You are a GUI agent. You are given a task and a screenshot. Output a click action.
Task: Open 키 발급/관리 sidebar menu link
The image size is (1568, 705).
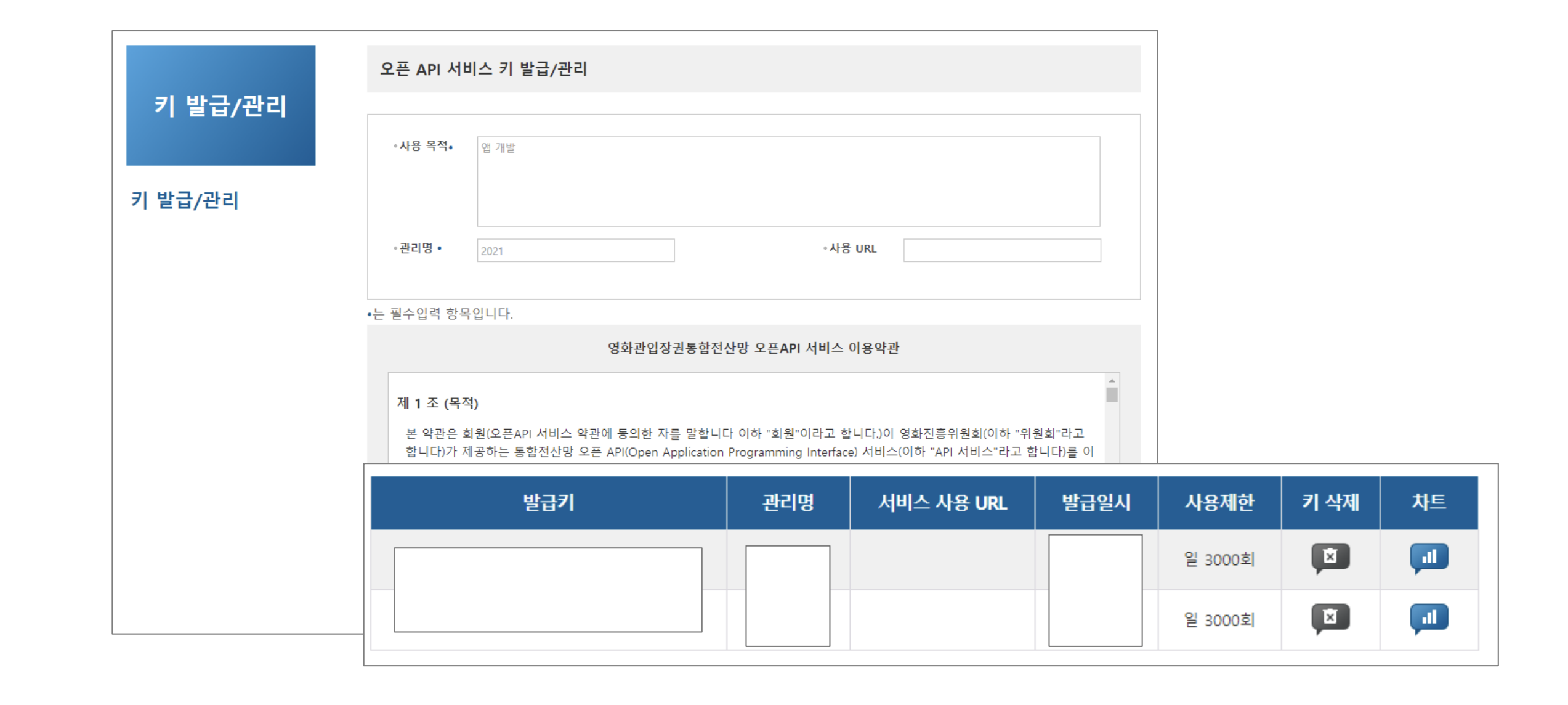click(x=185, y=200)
